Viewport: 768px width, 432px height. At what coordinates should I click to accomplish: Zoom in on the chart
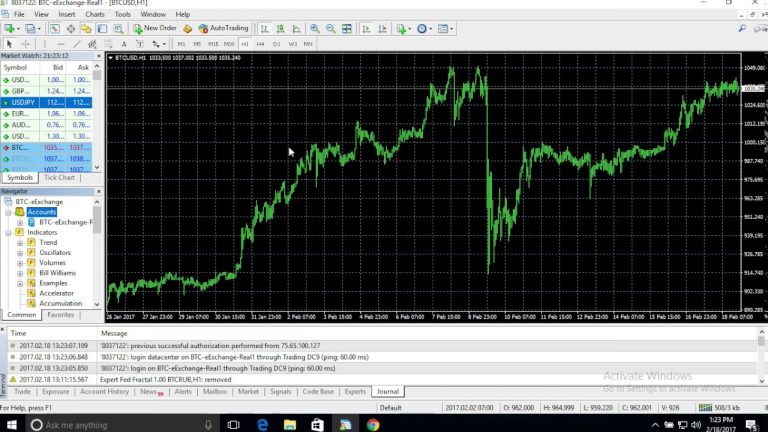tap(314, 29)
